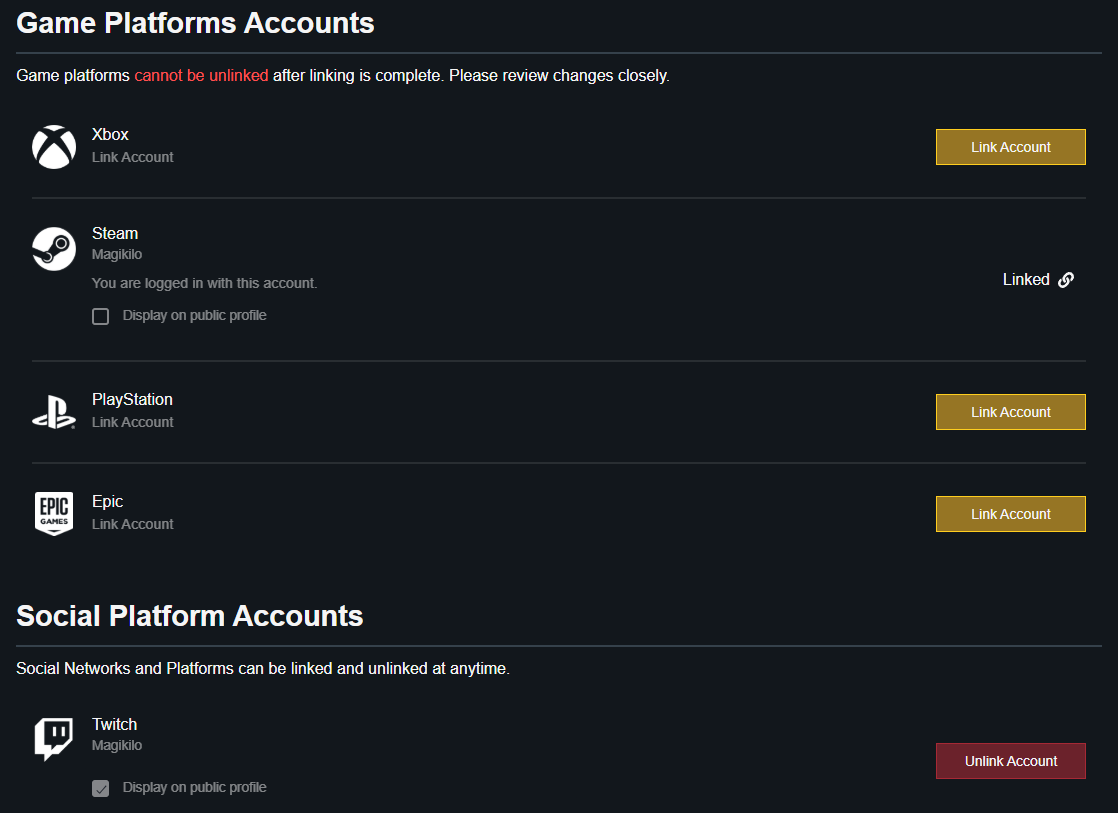This screenshot has height=813, width=1118.
Task: Toggle Twitch's Display on public profile checkbox
Action: pyautogui.click(x=100, y=788)
